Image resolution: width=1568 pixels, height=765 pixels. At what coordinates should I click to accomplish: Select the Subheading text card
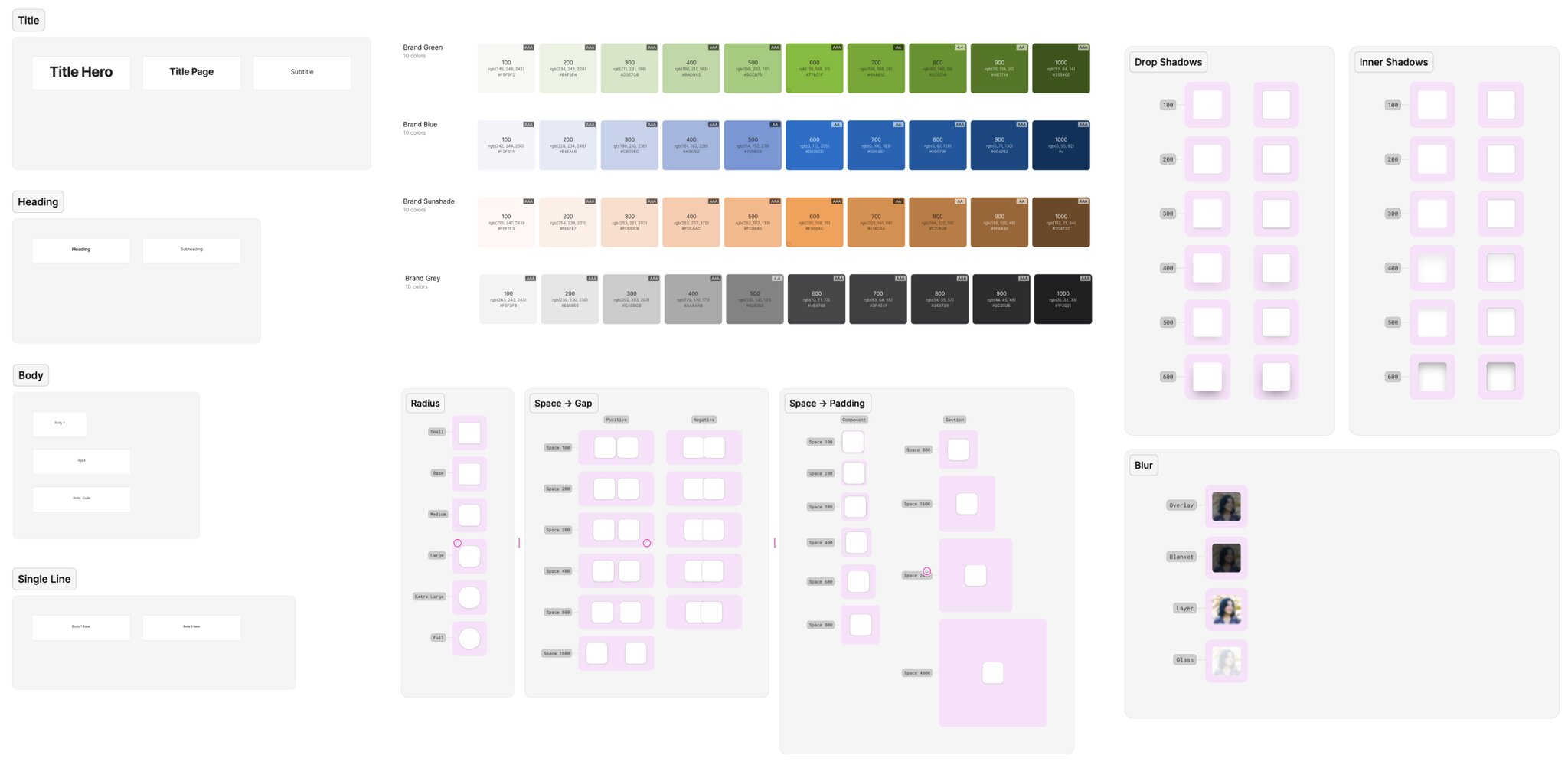point(191,250)
